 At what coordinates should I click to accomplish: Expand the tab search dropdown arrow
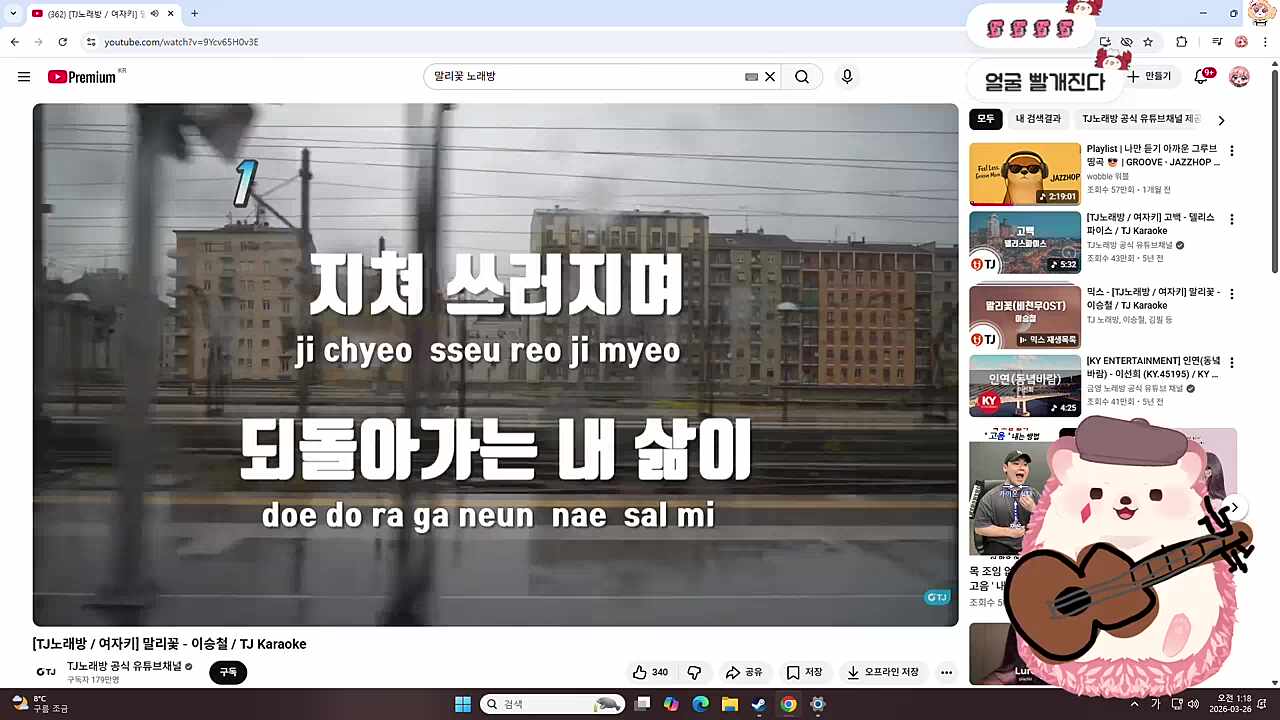13,13
